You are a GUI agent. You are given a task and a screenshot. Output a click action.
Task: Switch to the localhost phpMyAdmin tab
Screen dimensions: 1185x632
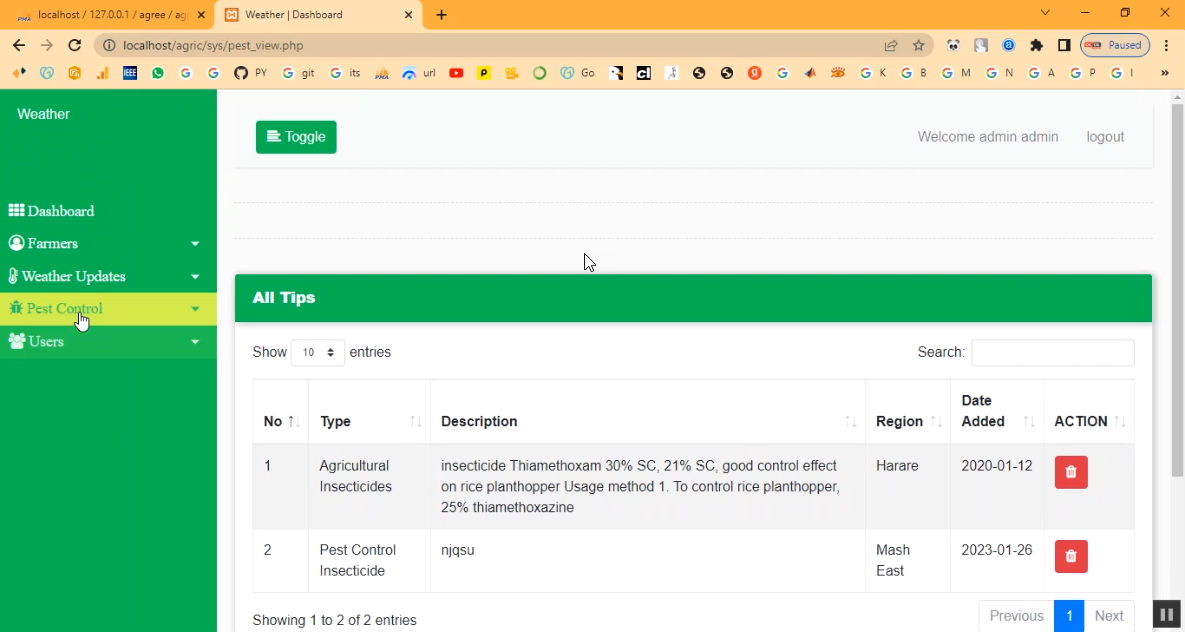110,15
